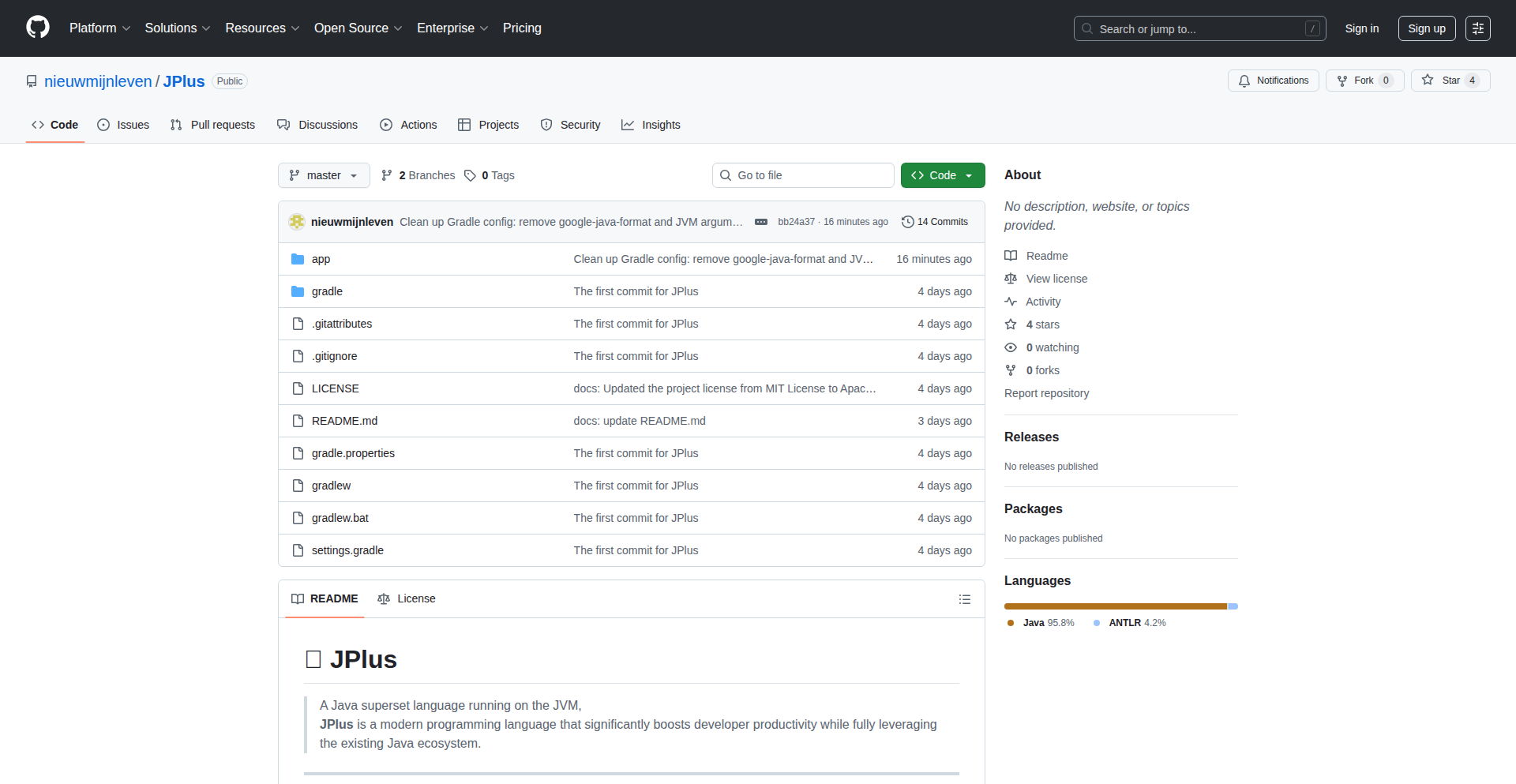Expand the Platform navigation menu
The width and height of the screenshot is (1516, 784).
(x=99, y=28)
